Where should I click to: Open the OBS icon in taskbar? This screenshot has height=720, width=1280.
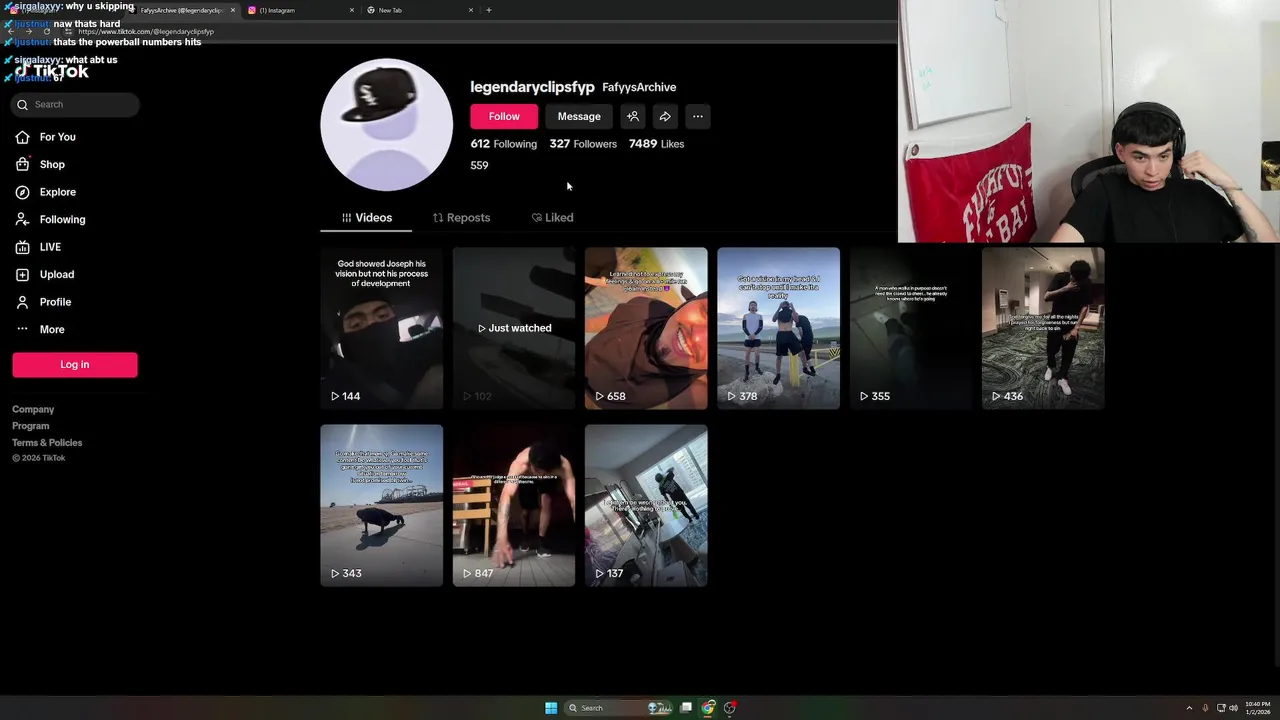(x=730, y=707)
